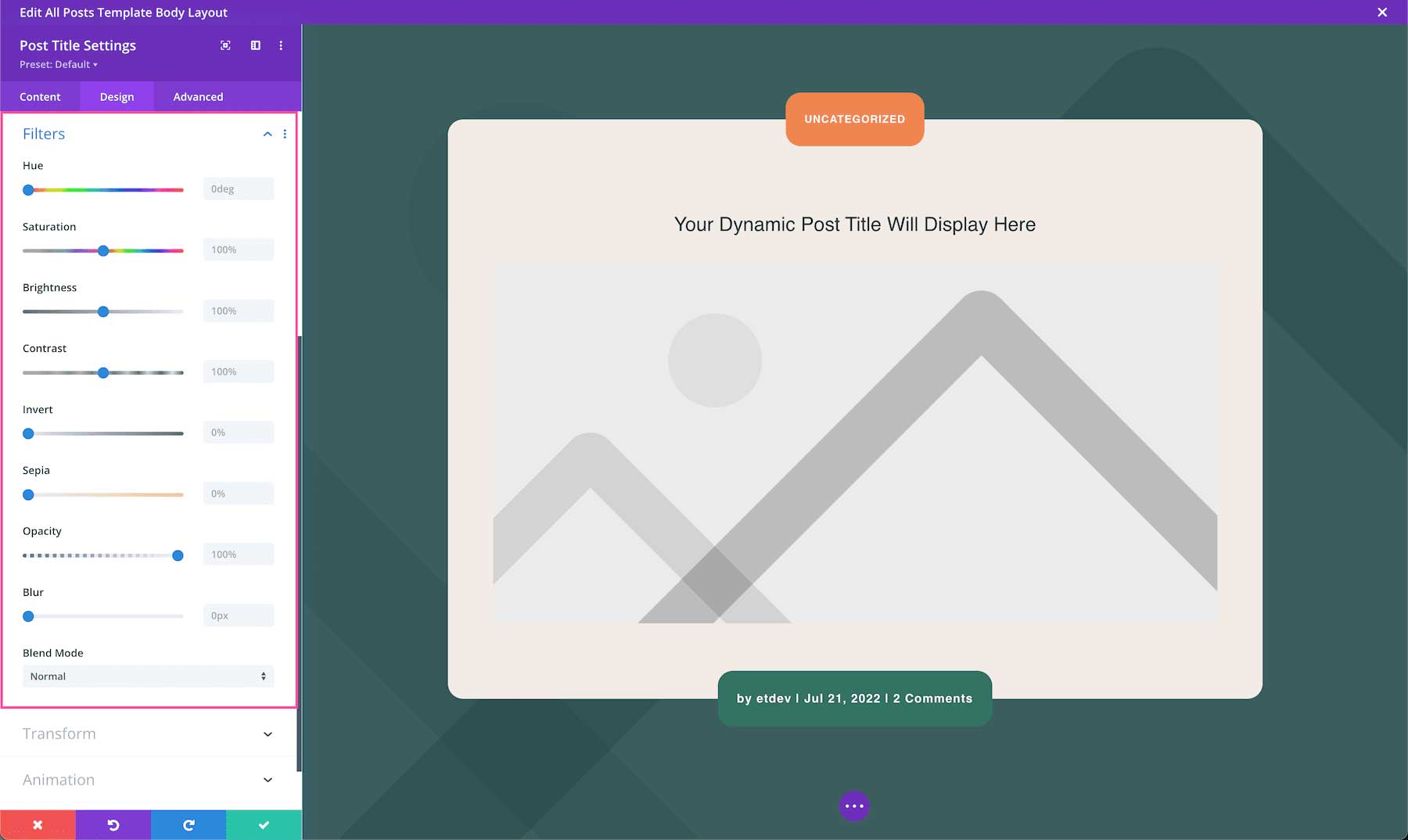The image size is (1408, 840).
Task: Undo the last change
Action: click(113, 824)
